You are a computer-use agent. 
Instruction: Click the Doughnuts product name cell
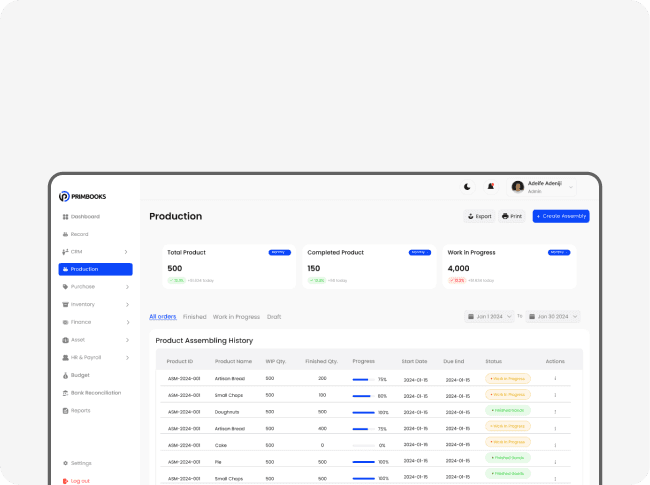[x=227, y=412]
